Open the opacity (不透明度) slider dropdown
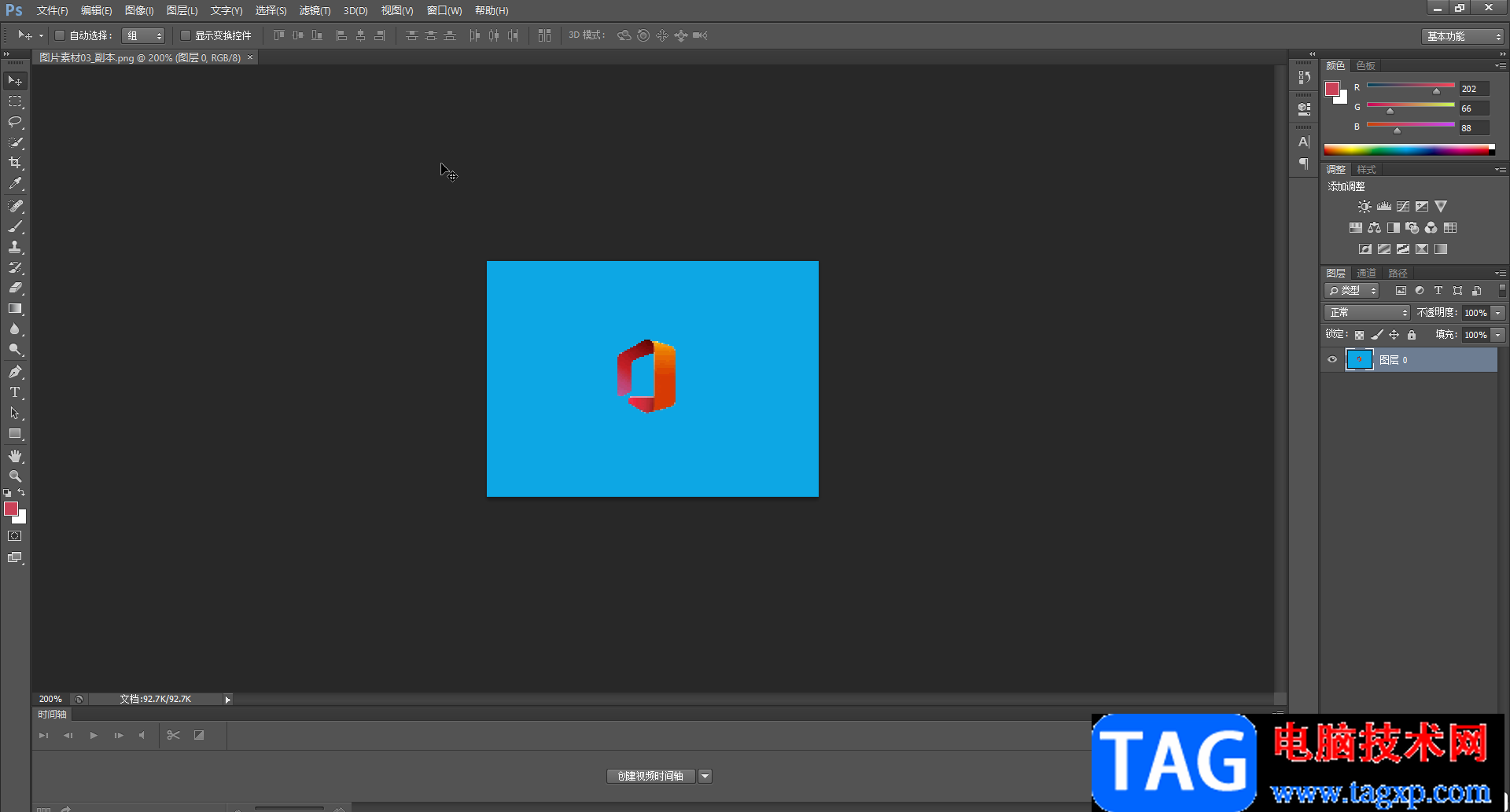1510x812 pixels. [1498, 313]
